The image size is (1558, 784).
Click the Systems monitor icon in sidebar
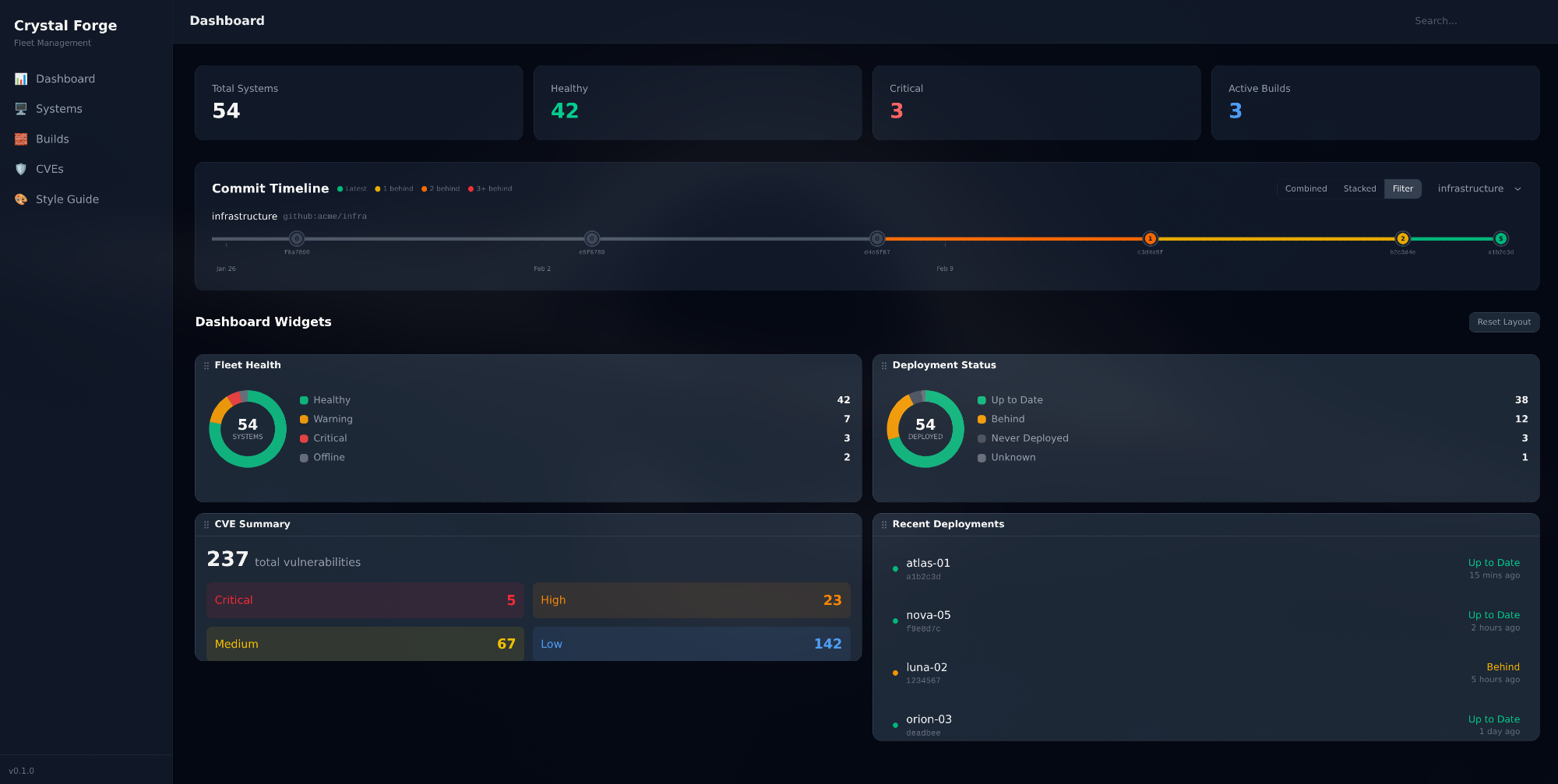[x=21, y=109]
